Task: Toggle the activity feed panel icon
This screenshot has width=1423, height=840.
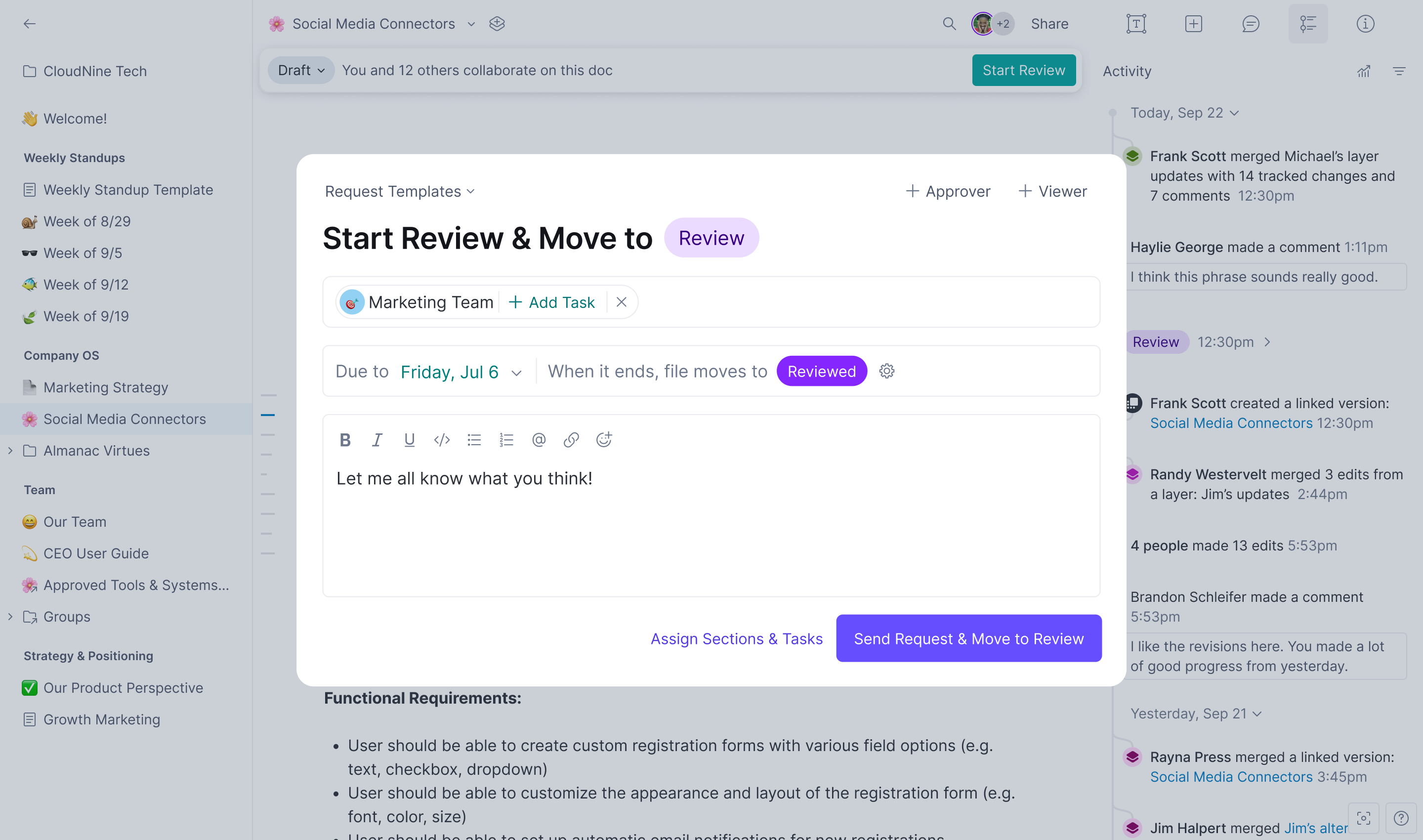Action: pos(1307,24)
